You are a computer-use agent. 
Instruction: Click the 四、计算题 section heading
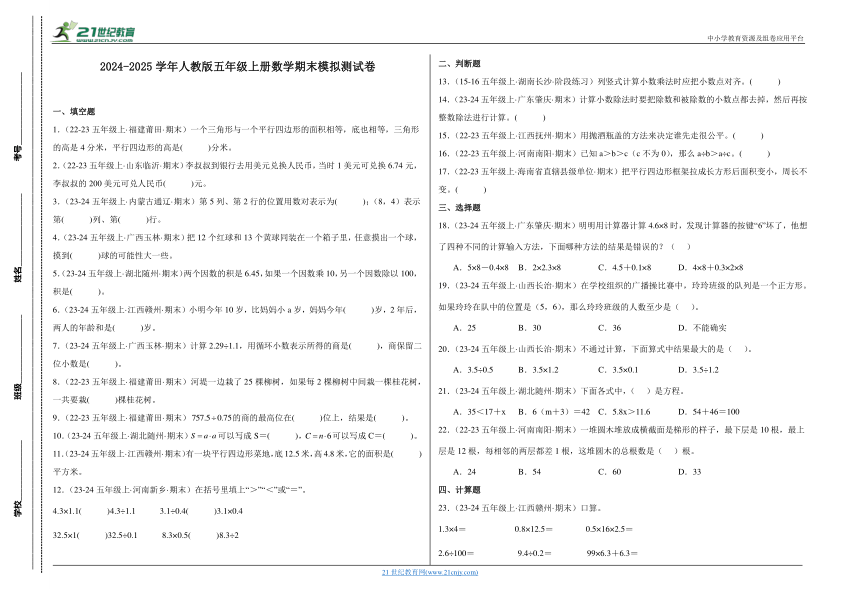coord(459,490)
